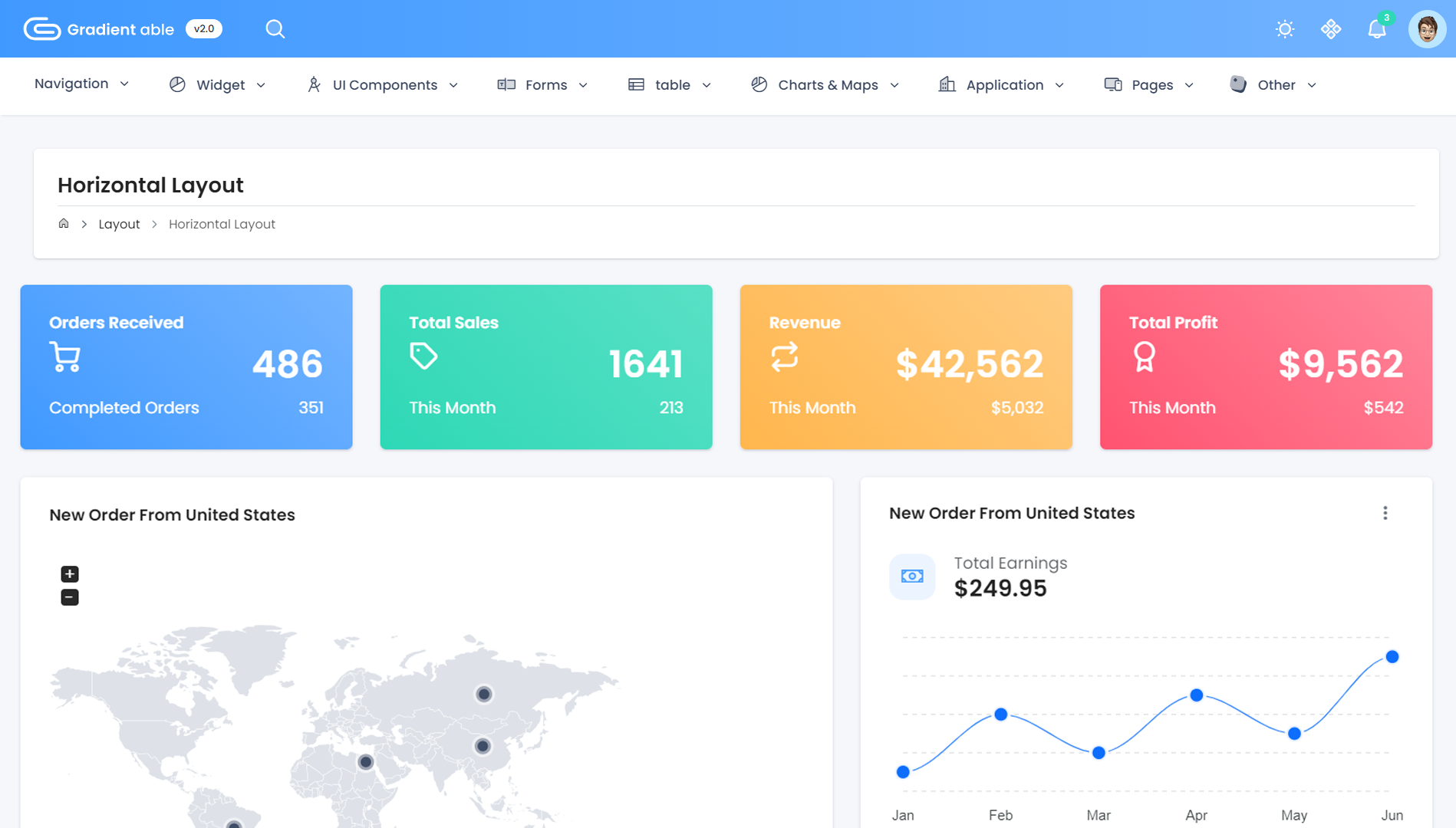Screen dimensions: 1456x828
Task: Click the Total Earnings money icon
Action: click(x=912, y=577)
